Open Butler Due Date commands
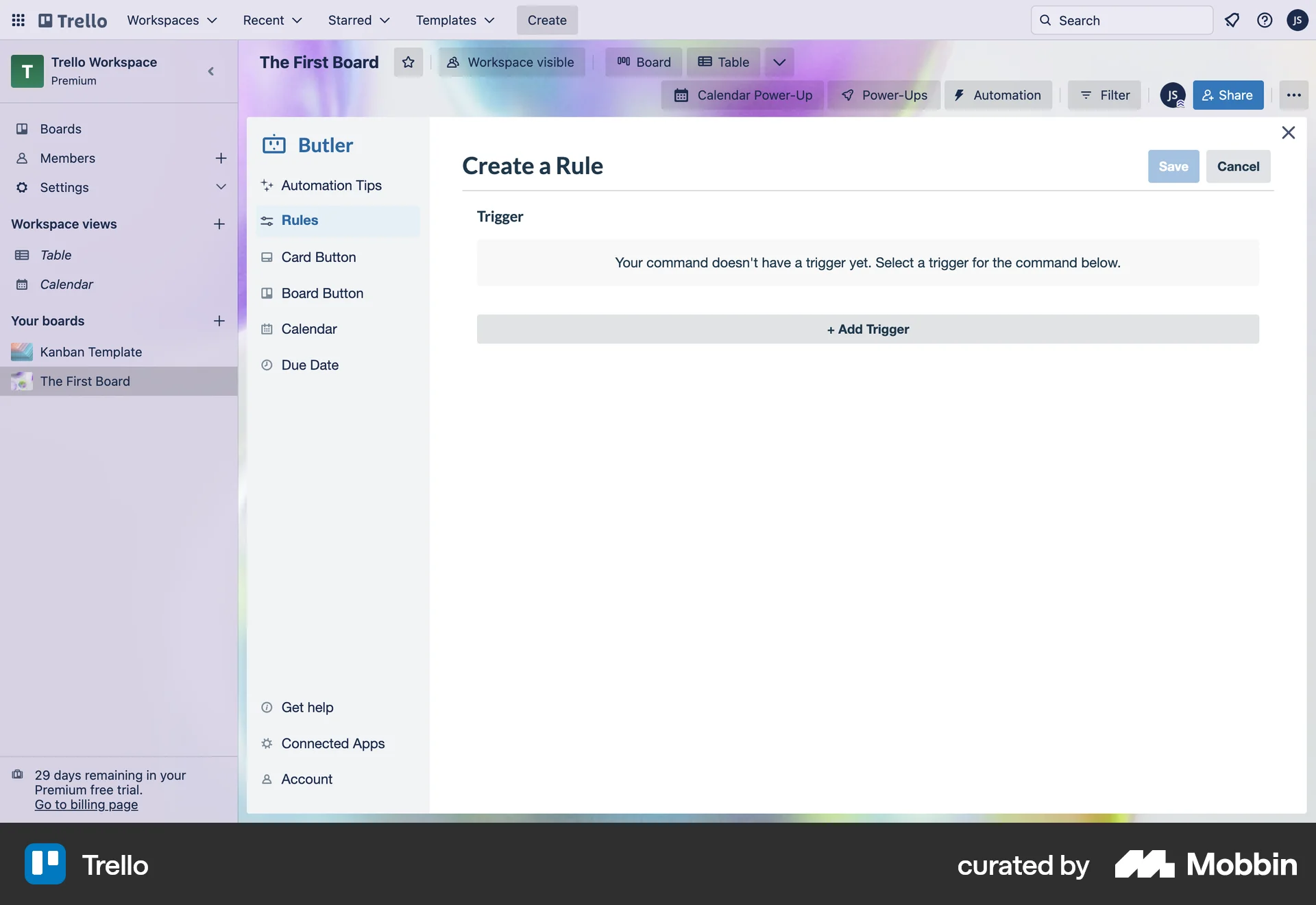1316x905 pixels. point(310,364)
